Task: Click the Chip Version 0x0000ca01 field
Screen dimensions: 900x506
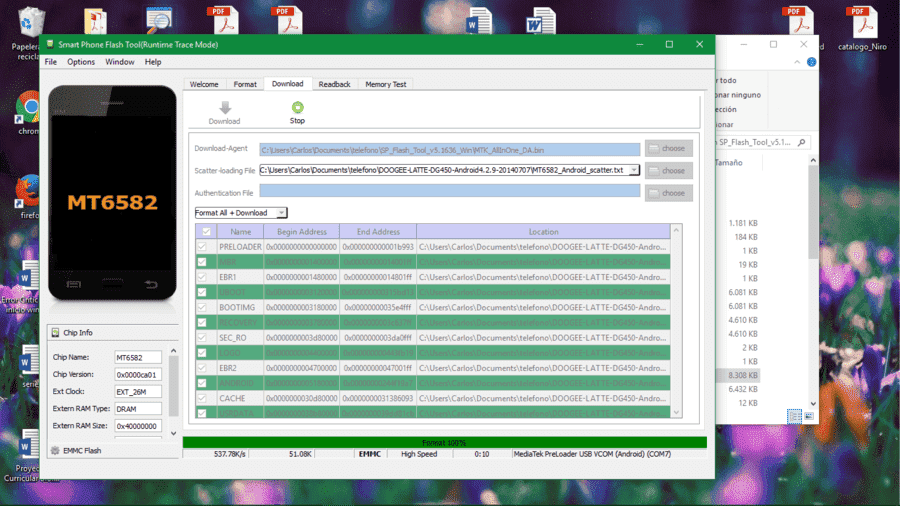Action: (x=138, y=375)
